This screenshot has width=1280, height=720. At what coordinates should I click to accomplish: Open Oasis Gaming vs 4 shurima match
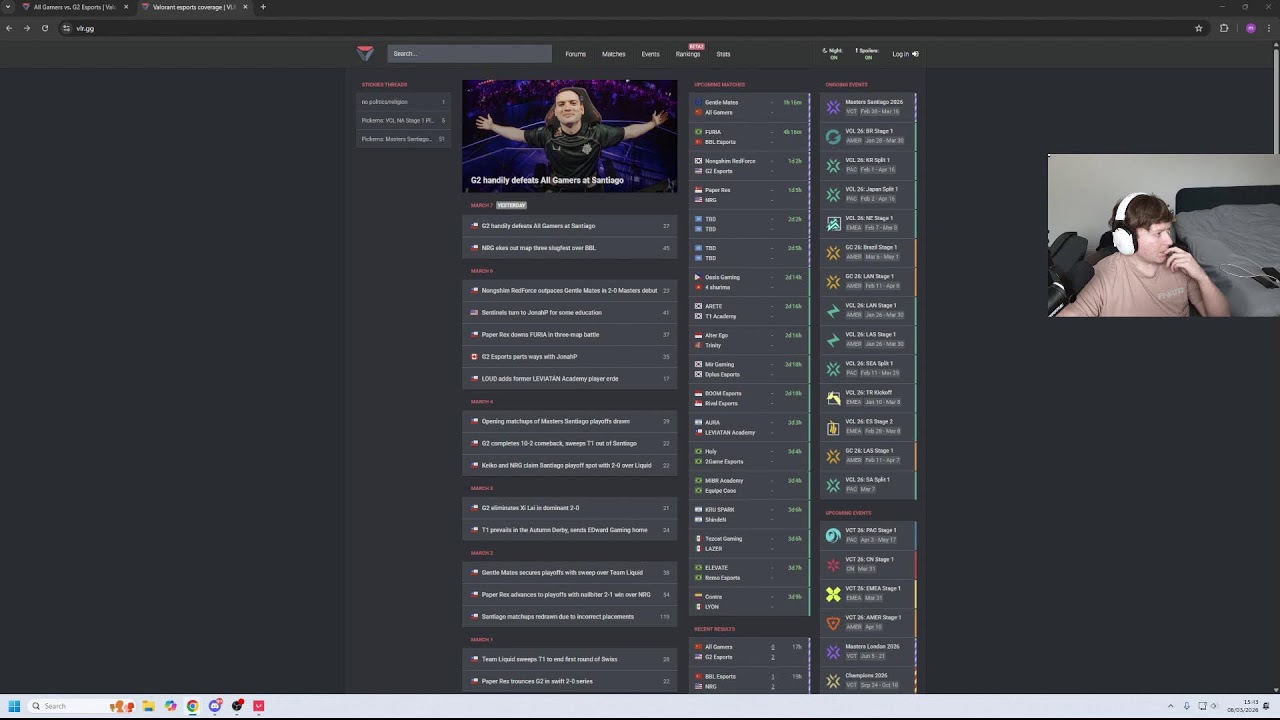click(751, 282)
